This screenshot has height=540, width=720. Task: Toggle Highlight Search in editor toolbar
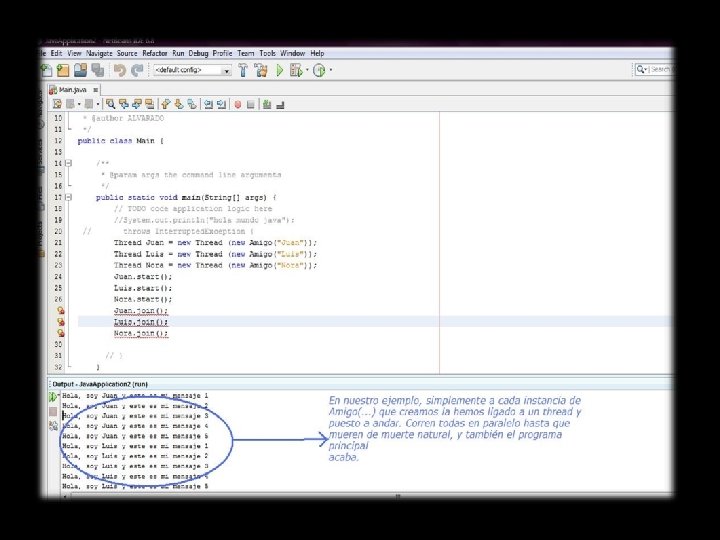[x=150, y=104]
